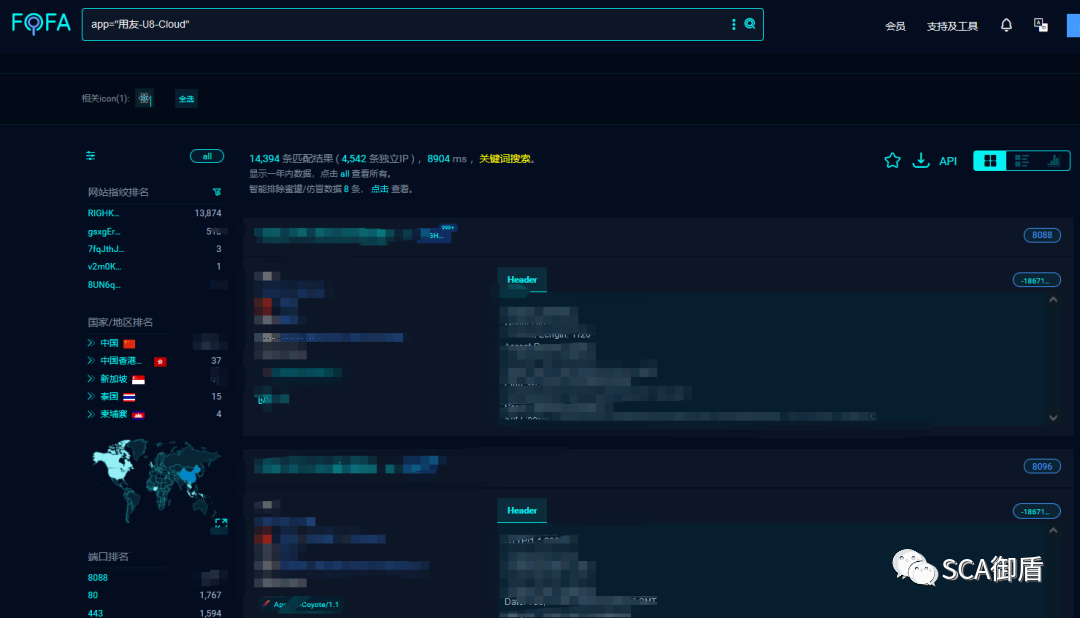Screen dimensions: 1080x618
Task: Click the Cambodia flag icon
Action: [138, 415]
